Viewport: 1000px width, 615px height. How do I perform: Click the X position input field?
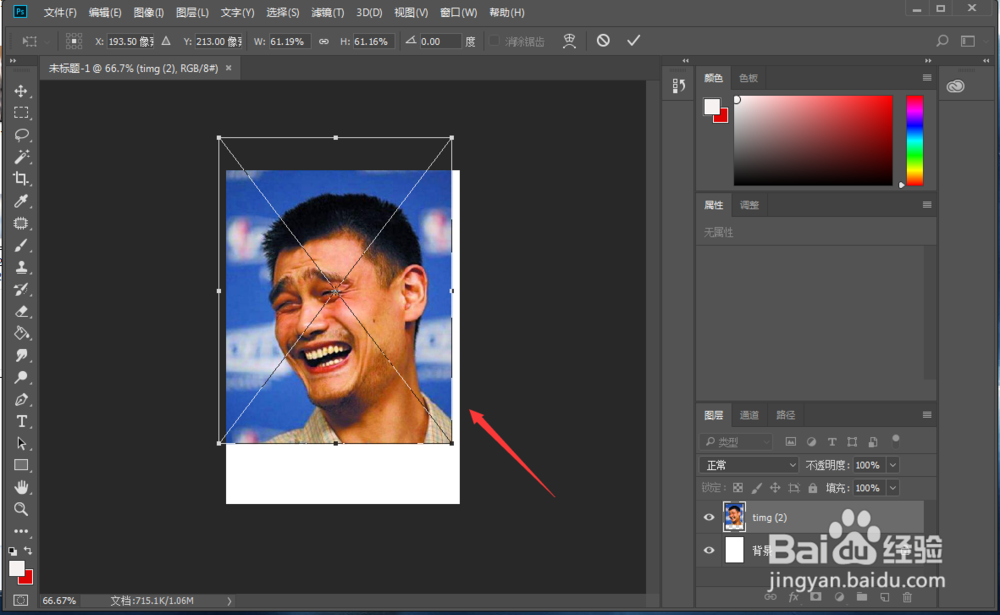(130, 41)
